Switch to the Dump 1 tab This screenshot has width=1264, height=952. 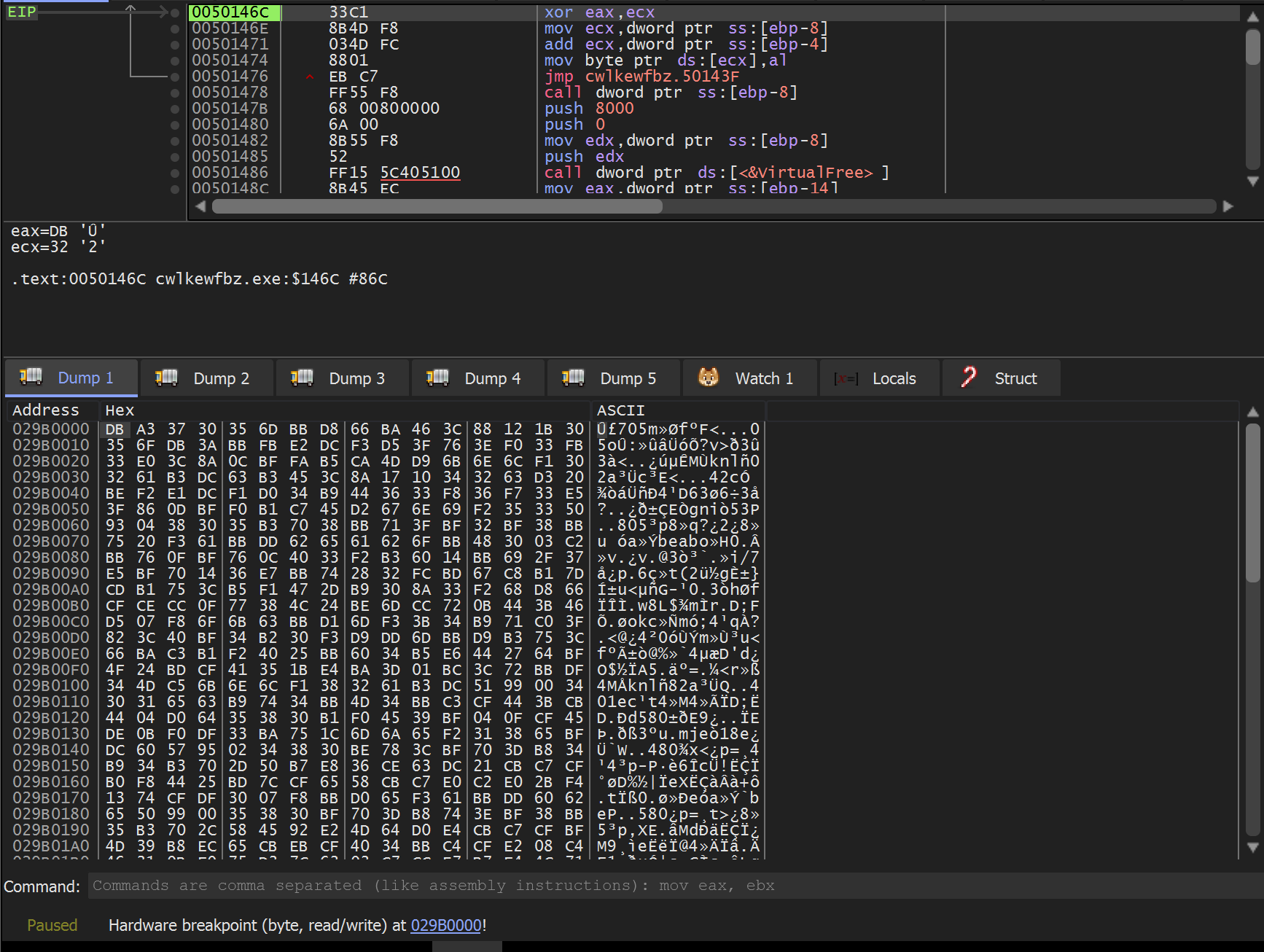click(71, 378)
